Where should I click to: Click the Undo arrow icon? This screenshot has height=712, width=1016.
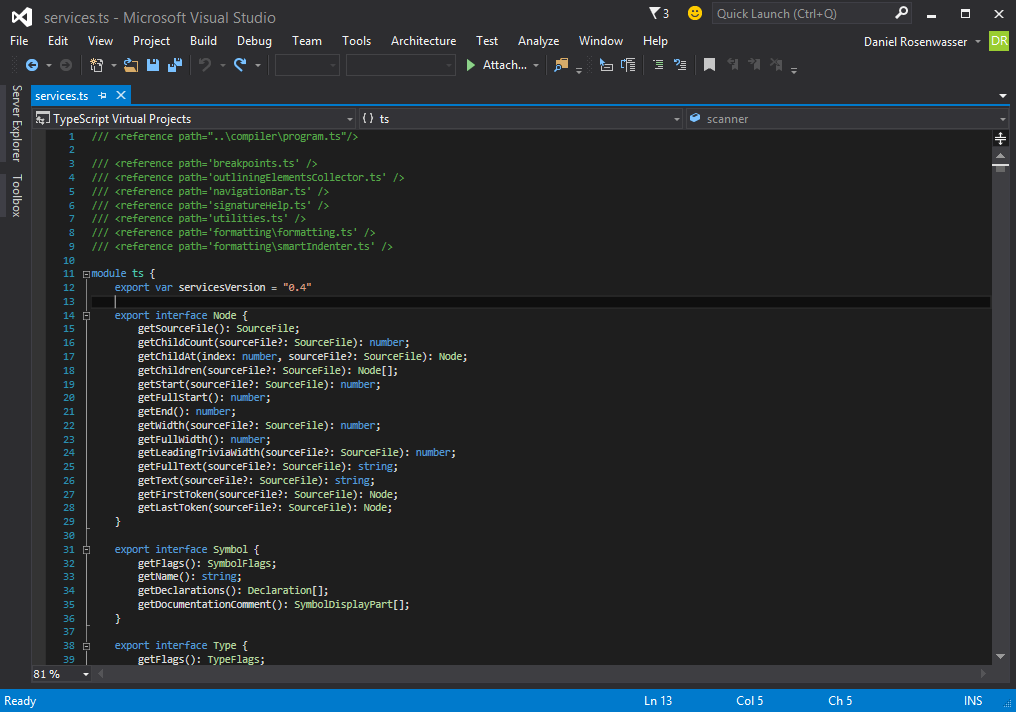click(205, 65)
